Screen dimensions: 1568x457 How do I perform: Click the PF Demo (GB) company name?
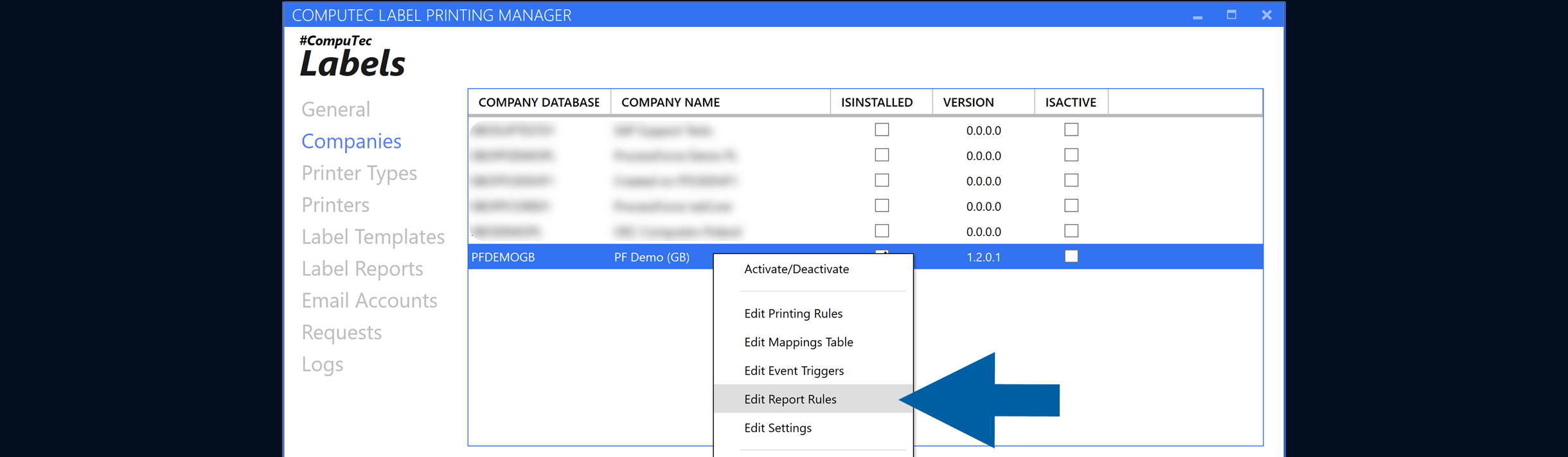[652, 257]
